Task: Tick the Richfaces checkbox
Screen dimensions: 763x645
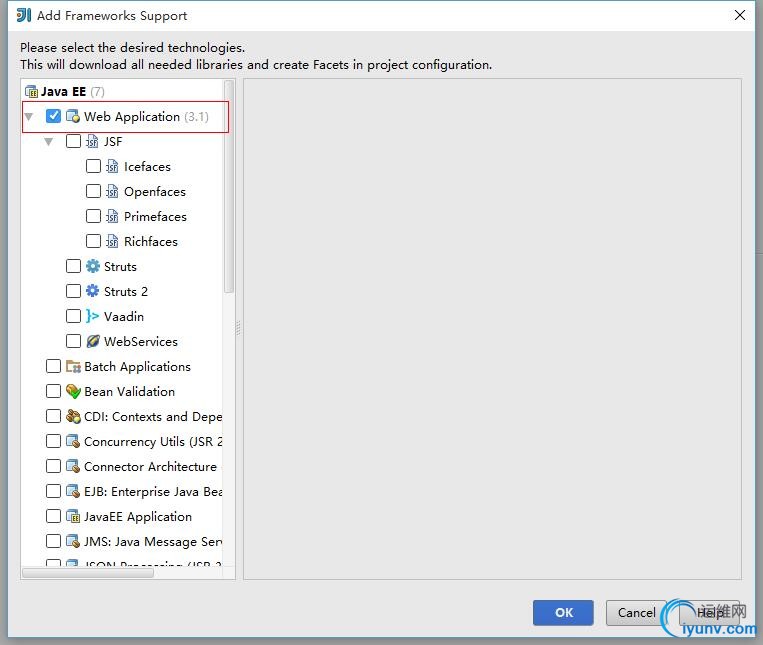Action: (x=93, y=241)
